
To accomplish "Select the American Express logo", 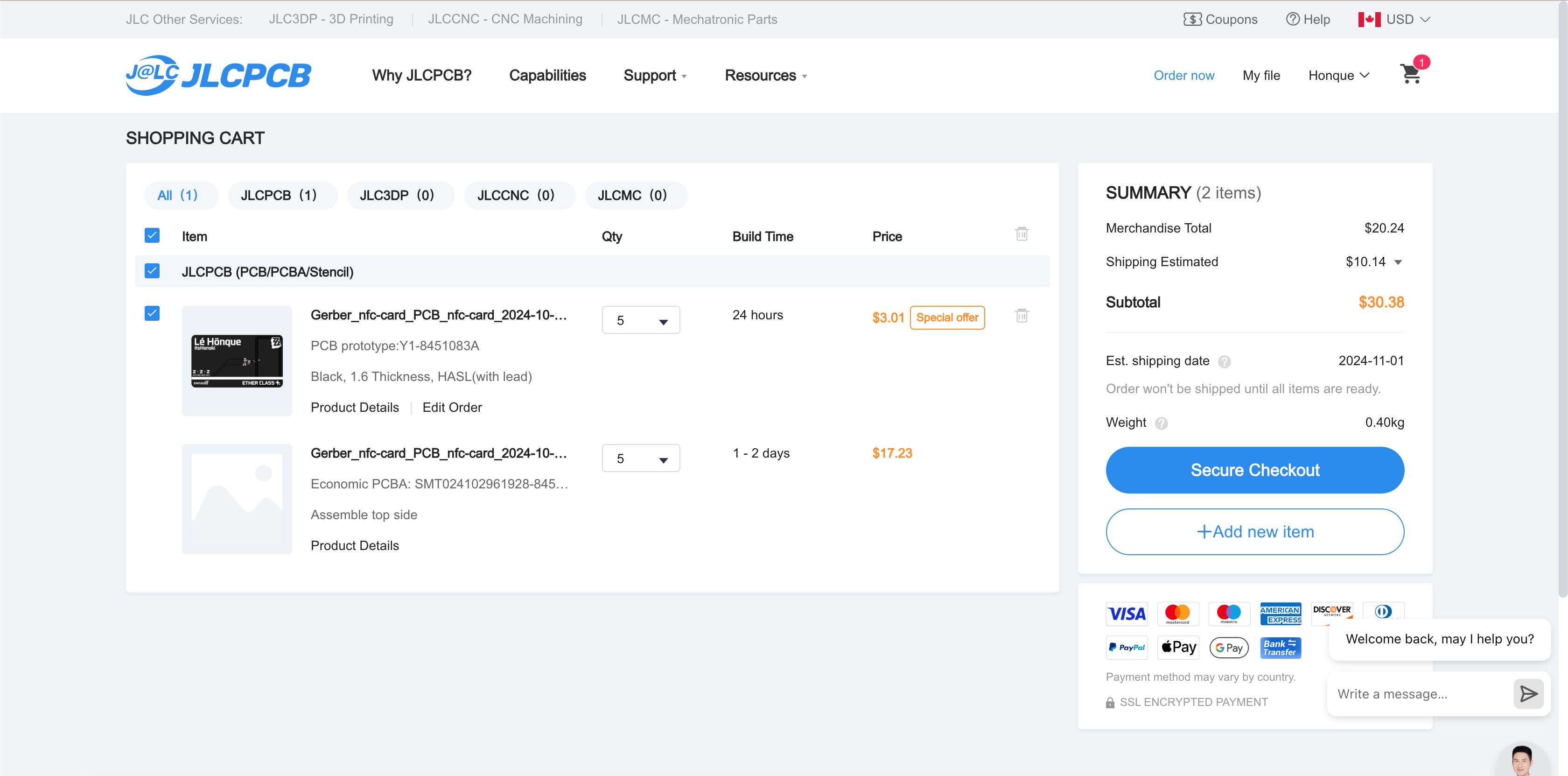I will (x=1281, y=614).
